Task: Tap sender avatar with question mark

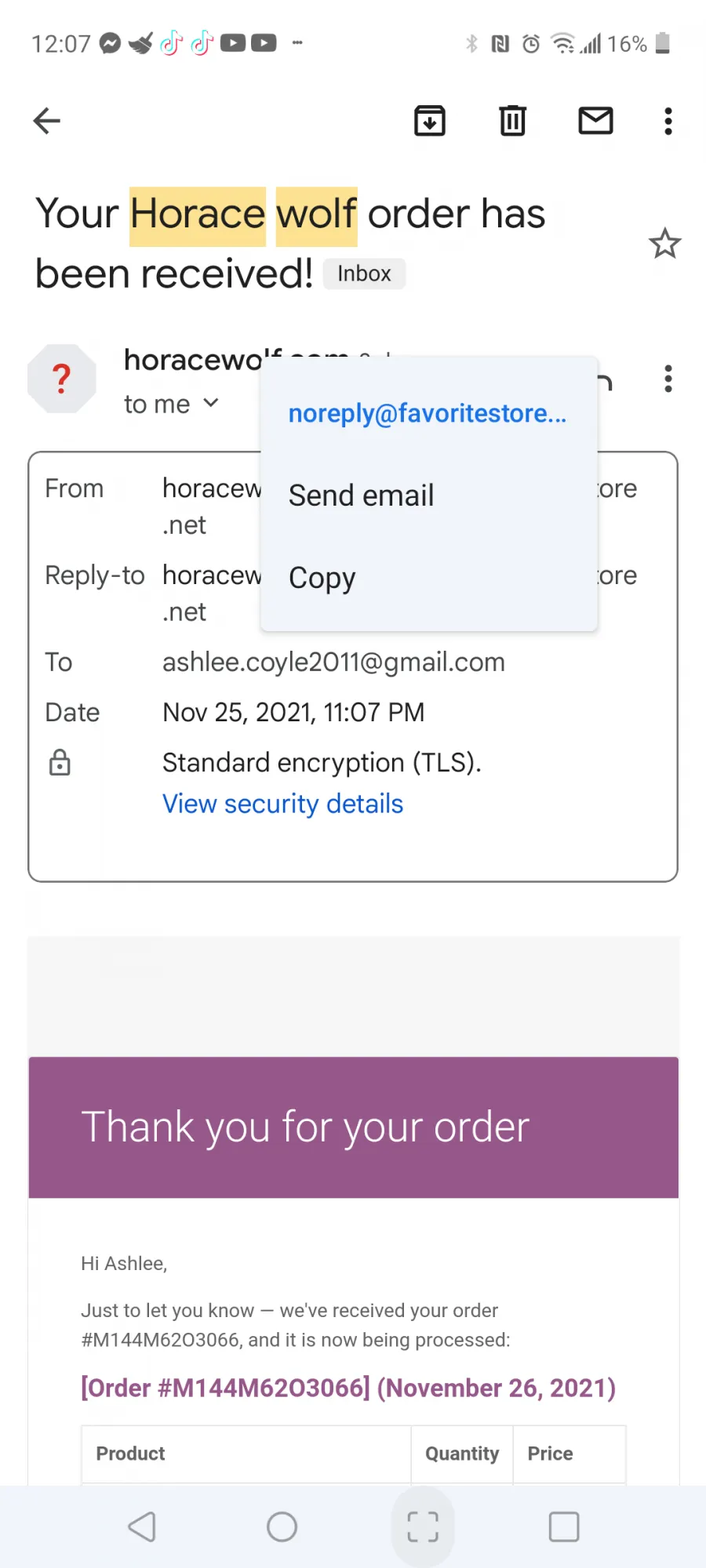Action: [62, 379]
